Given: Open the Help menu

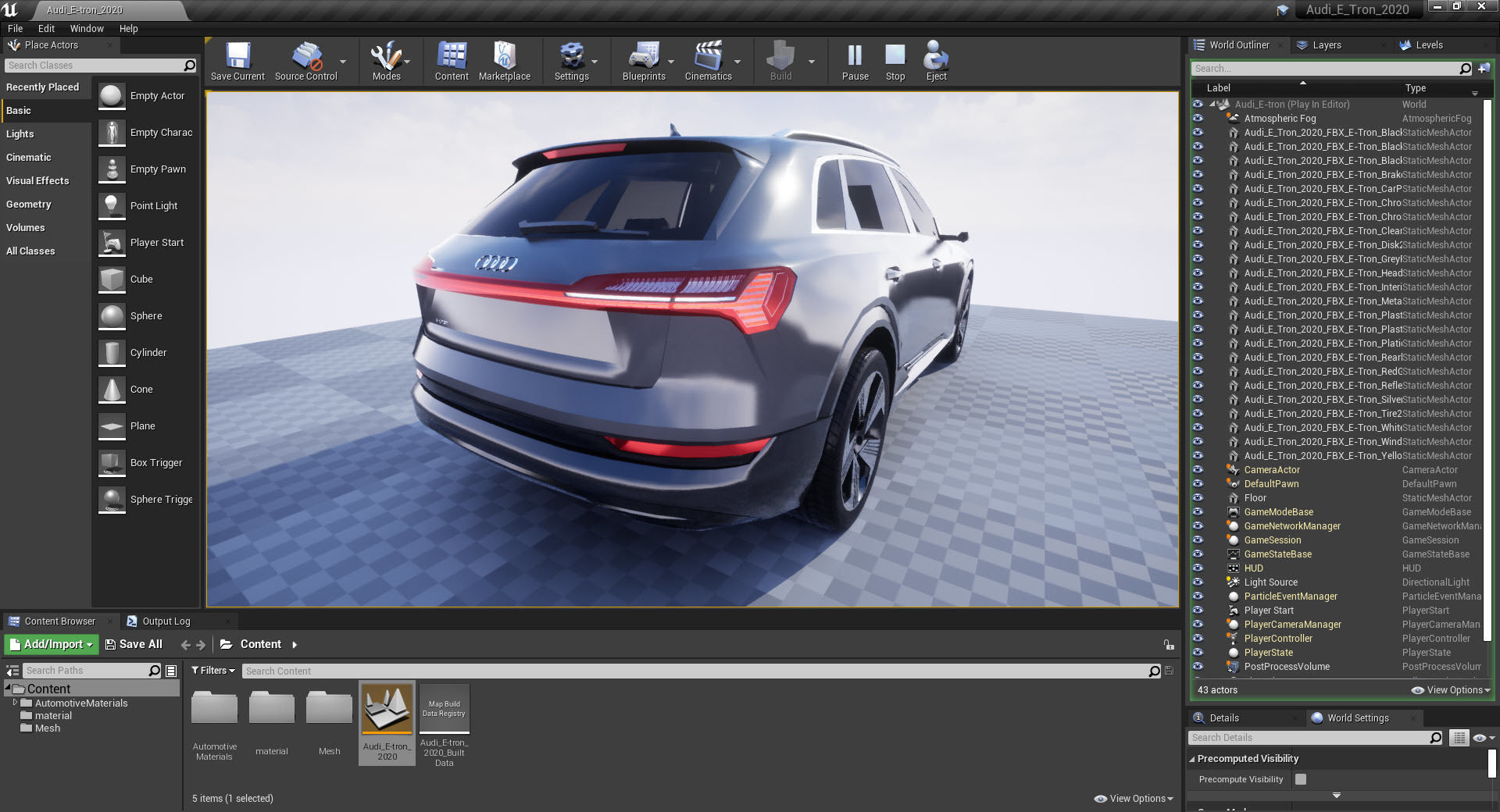Looking at the screenshot, I should coord(128,28).
